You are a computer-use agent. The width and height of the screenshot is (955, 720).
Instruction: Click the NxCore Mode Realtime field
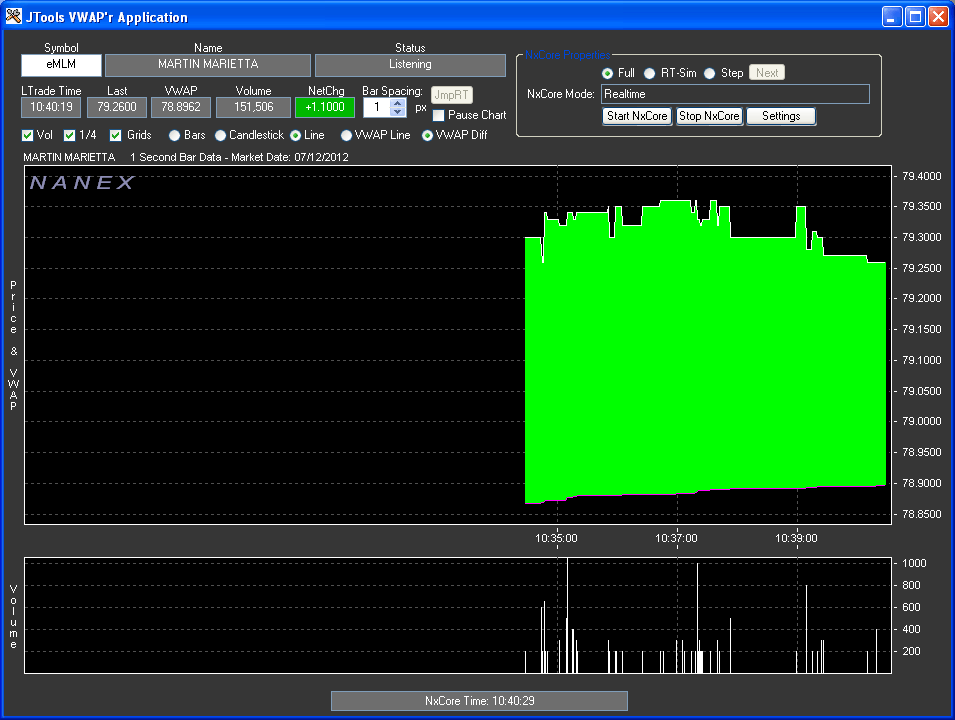pos(735,94)
